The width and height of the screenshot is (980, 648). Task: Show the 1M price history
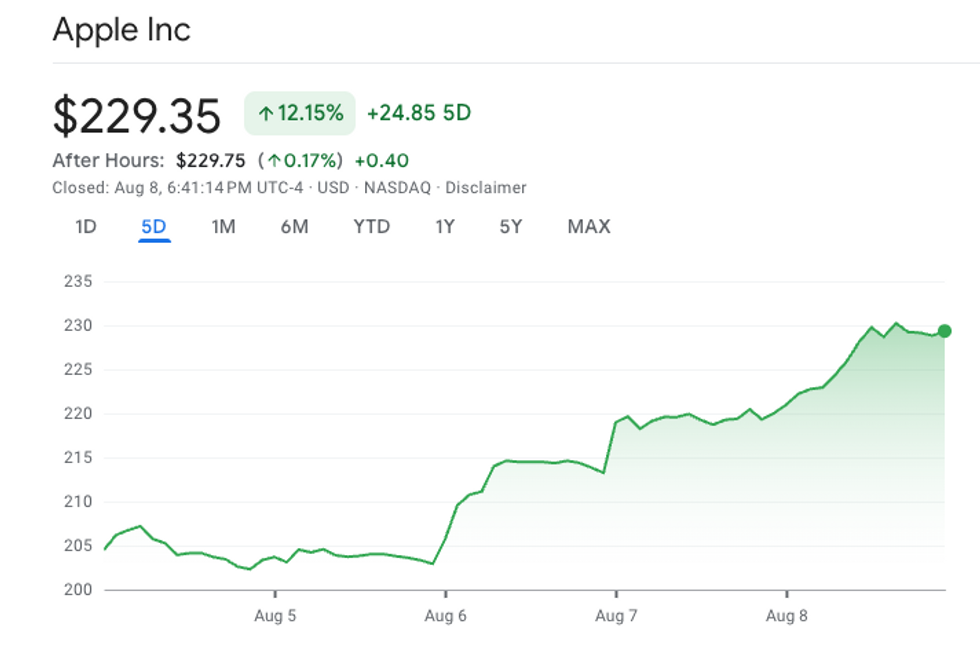click(x=223, y=227)
